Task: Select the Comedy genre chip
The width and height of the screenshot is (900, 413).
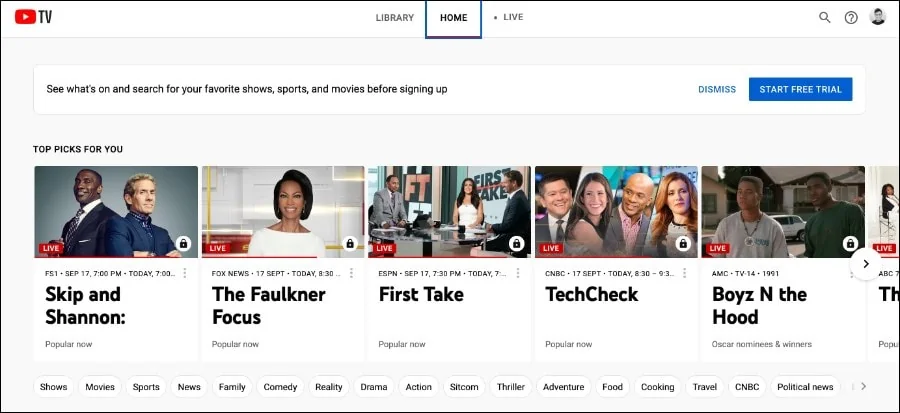Action: [x=280, y=387]
